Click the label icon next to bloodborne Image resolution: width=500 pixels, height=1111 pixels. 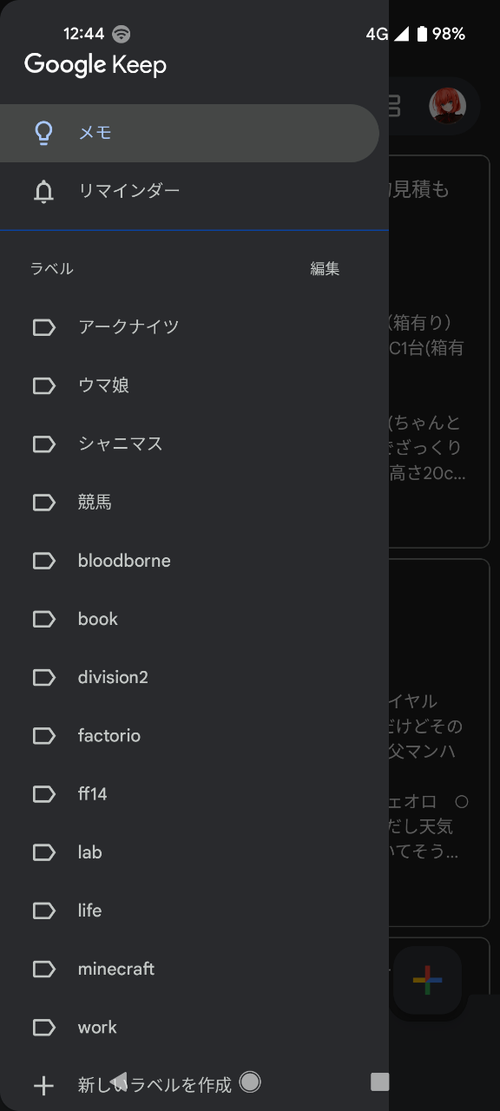[x=44, y=560]
